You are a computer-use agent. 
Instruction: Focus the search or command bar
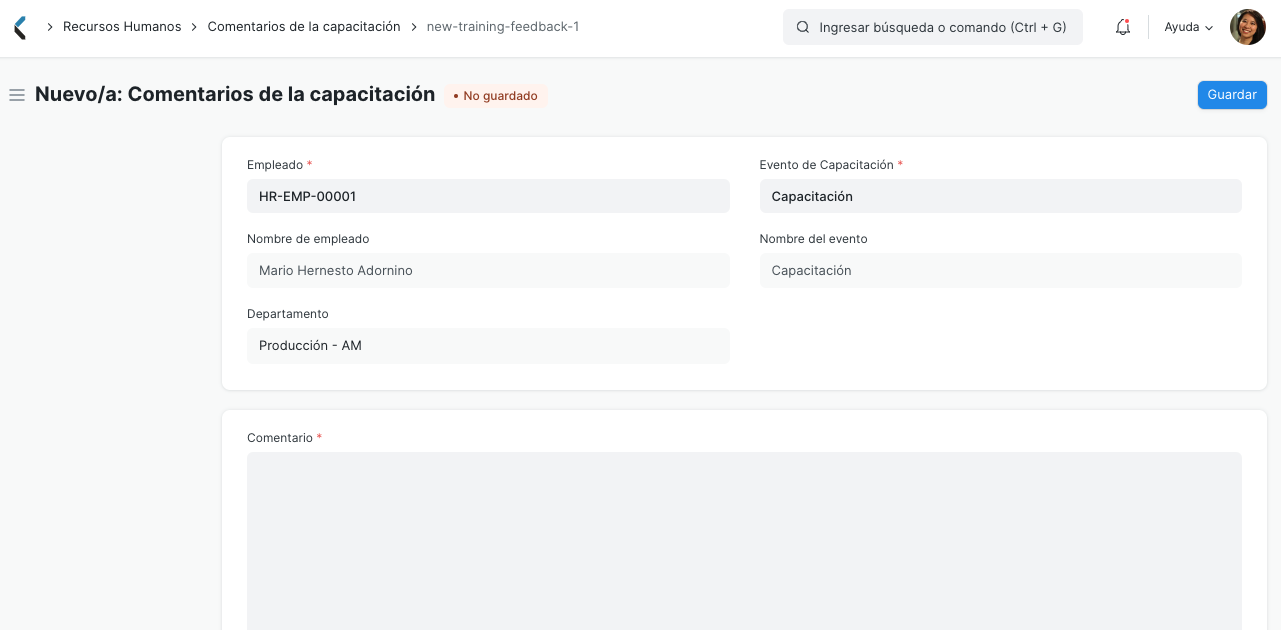(933, 28)
